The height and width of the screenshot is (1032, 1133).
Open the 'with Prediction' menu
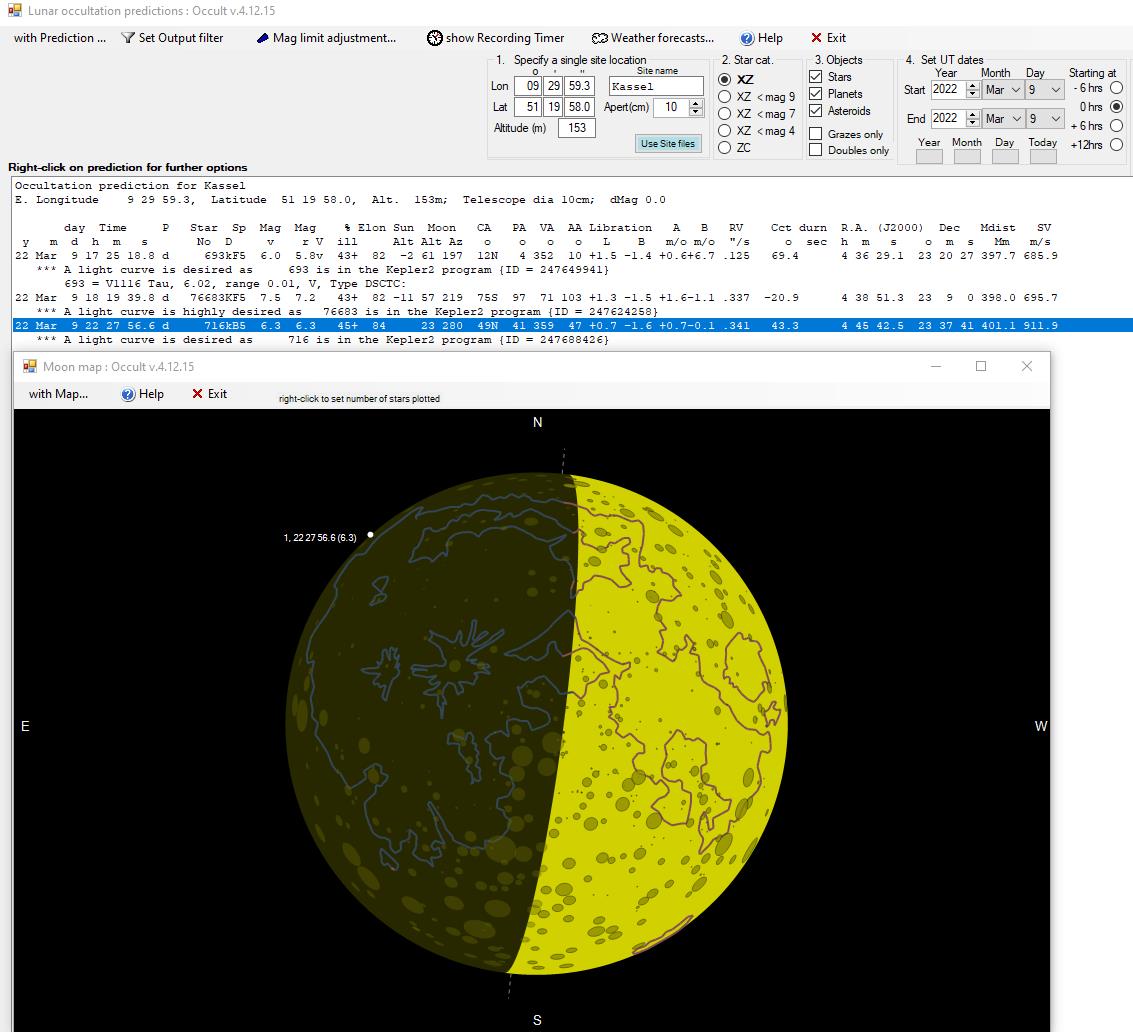tap(59, 38)
